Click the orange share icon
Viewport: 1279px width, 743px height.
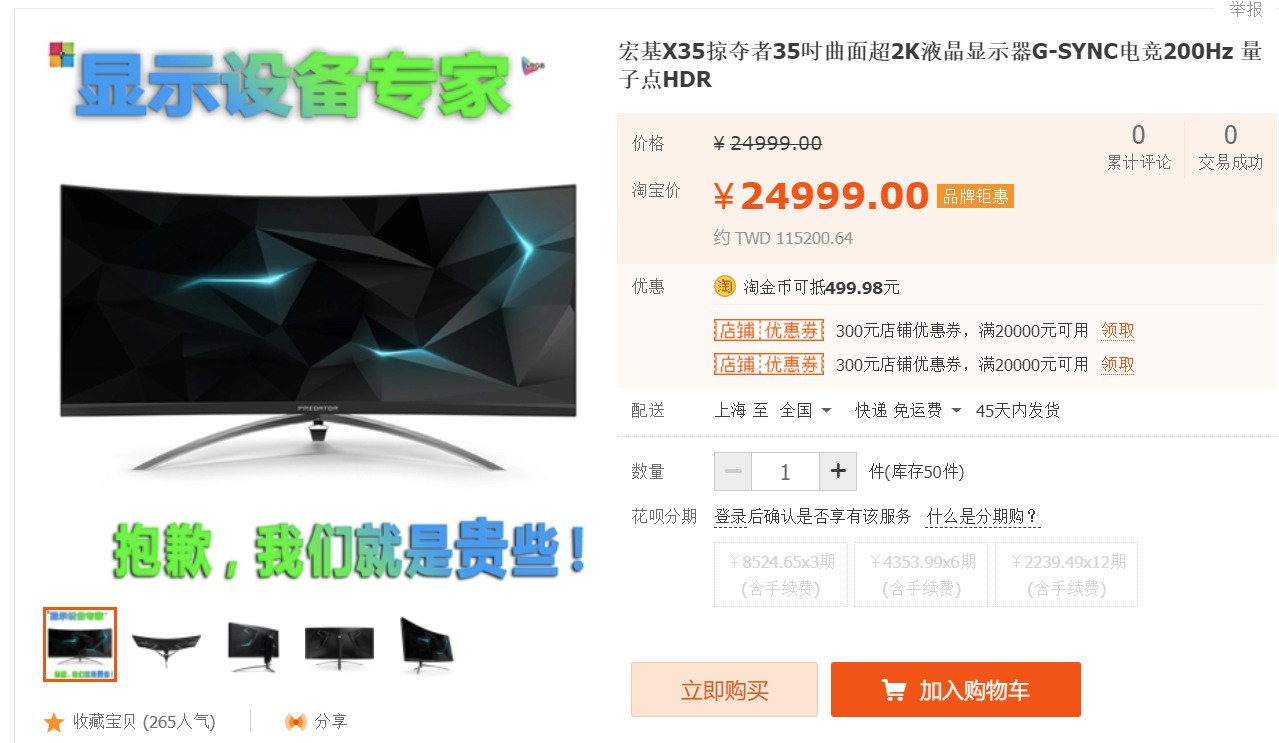tap(295, 721)
